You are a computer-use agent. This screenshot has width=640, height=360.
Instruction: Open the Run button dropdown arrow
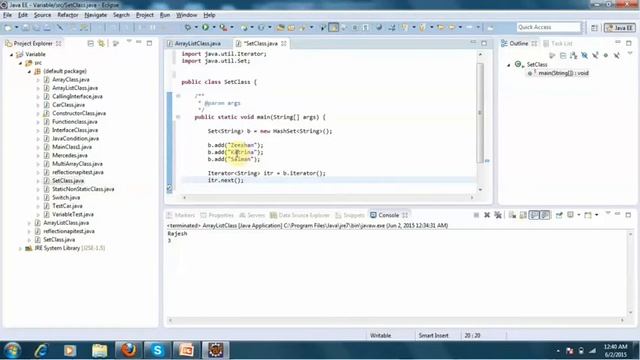(214, 27)
